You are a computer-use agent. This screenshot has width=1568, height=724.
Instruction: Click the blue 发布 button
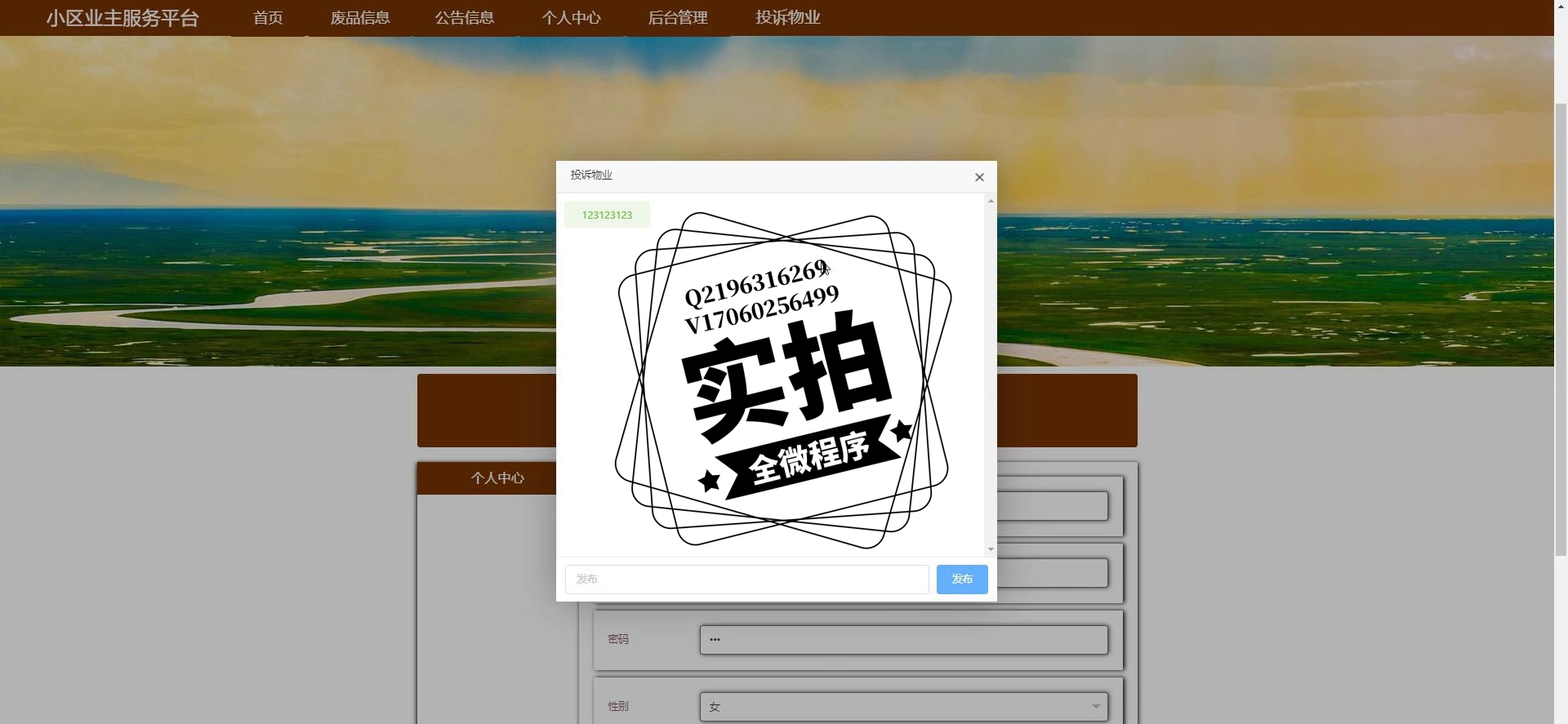[x=962, y=580]
